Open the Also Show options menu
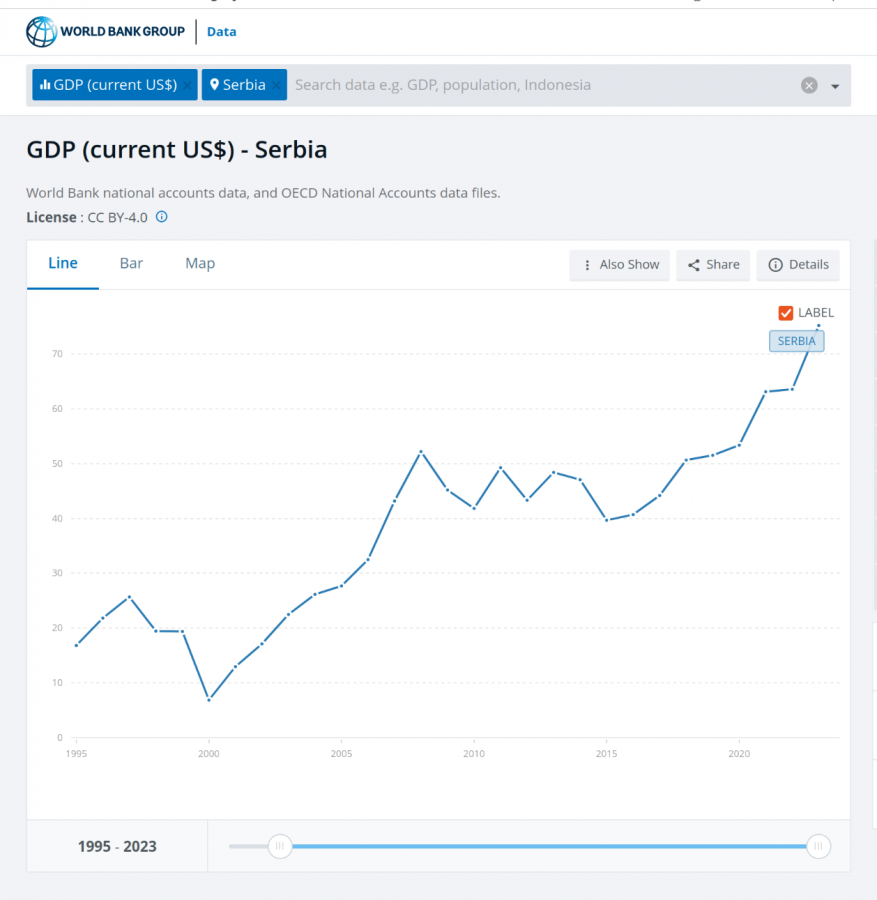 [620, 265]
